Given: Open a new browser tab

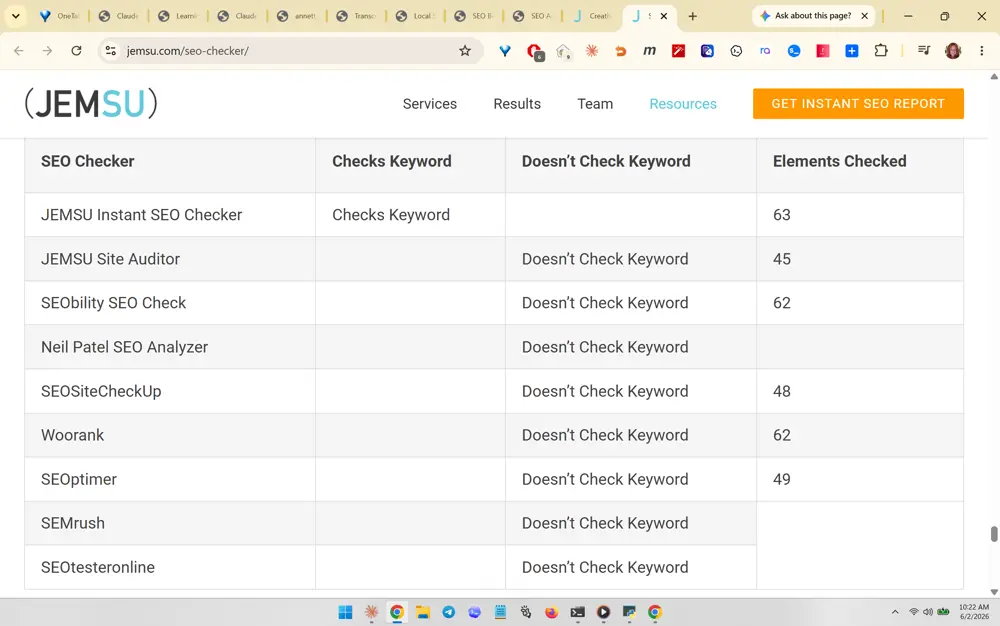Looking at the screenshot, I should (x=693, y=16).
